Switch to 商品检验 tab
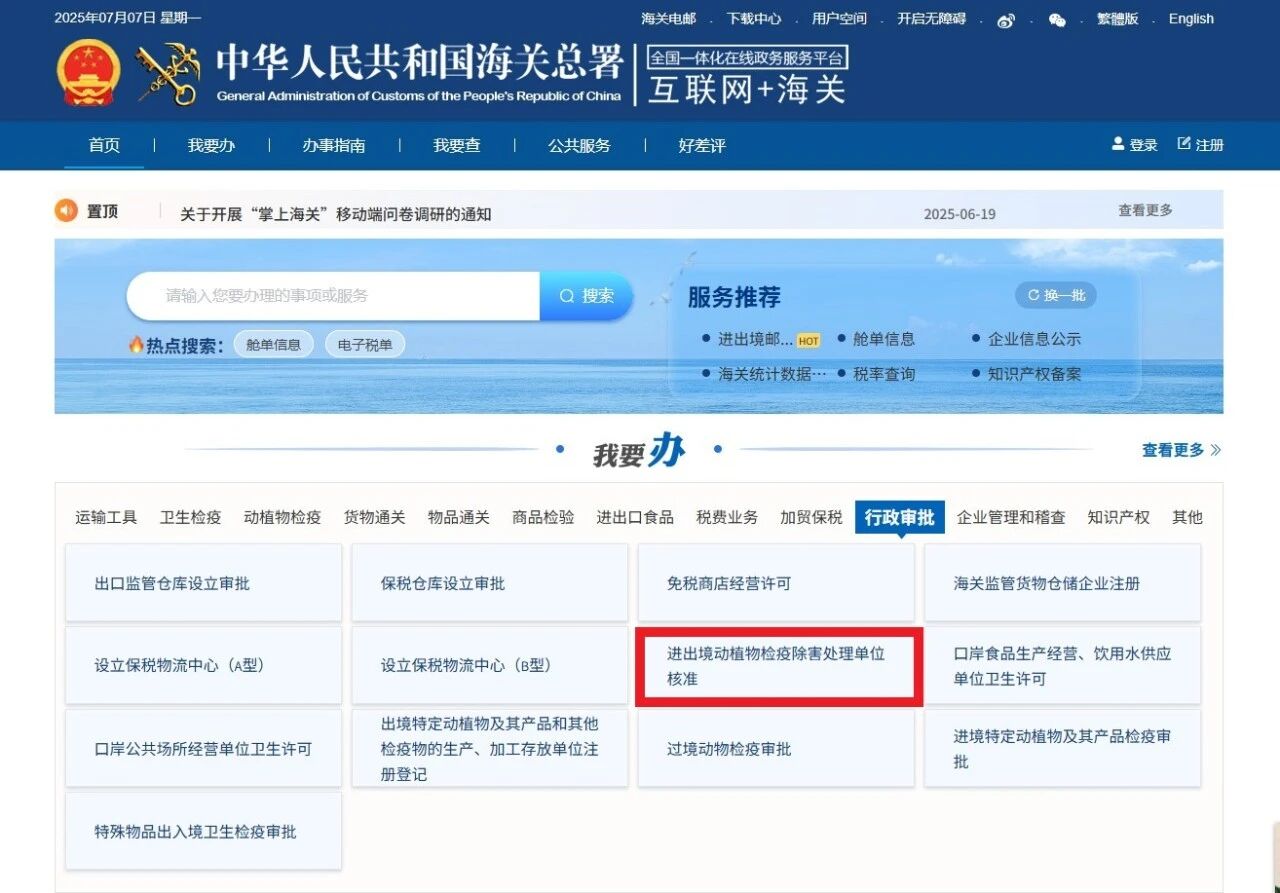 pyautogui.click(x=543, y=517)
